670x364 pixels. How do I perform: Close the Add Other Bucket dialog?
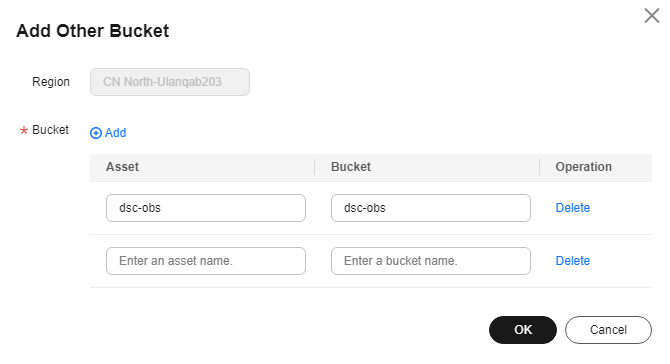(652, 16)
